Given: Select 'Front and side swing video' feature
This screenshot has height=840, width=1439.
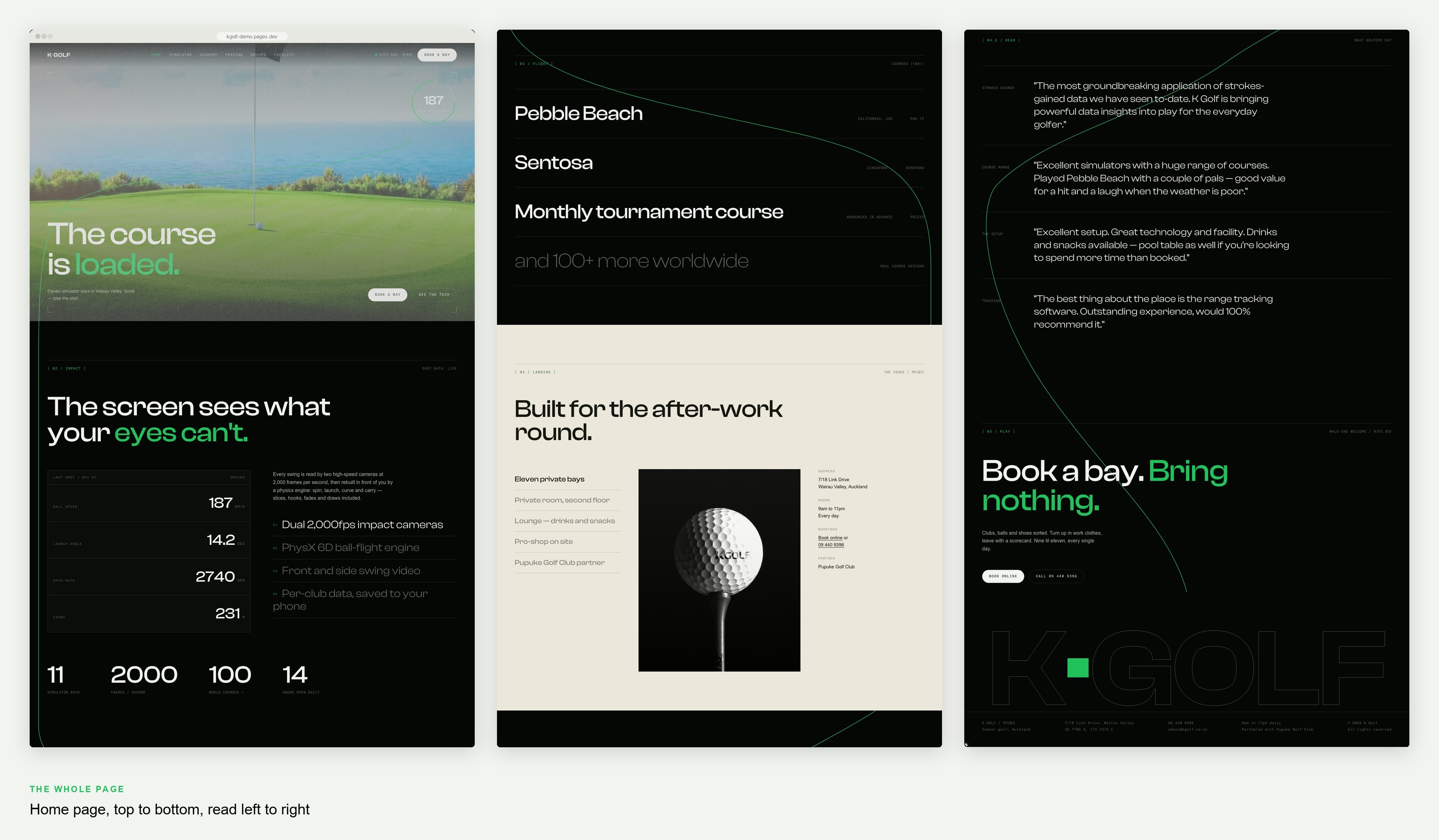Looking at the screenshot, I should coord(364,570).
